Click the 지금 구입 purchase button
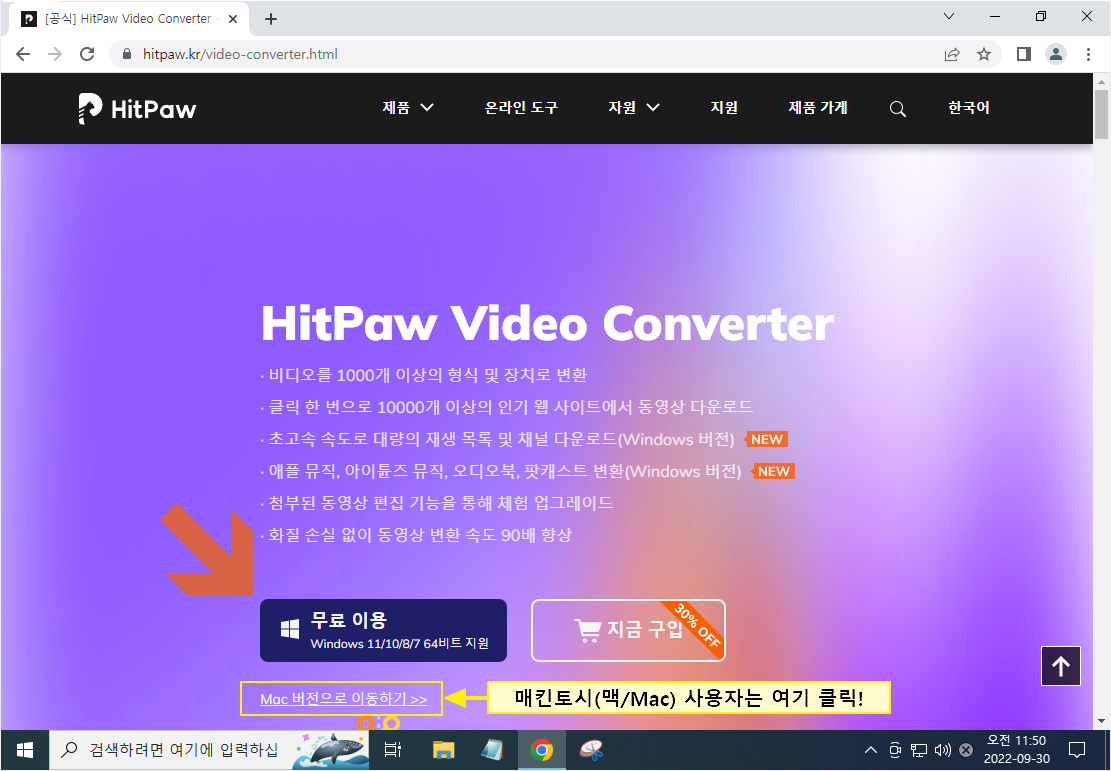The image size is (1111, 771). pyautogui.click(x=628, y=631)
